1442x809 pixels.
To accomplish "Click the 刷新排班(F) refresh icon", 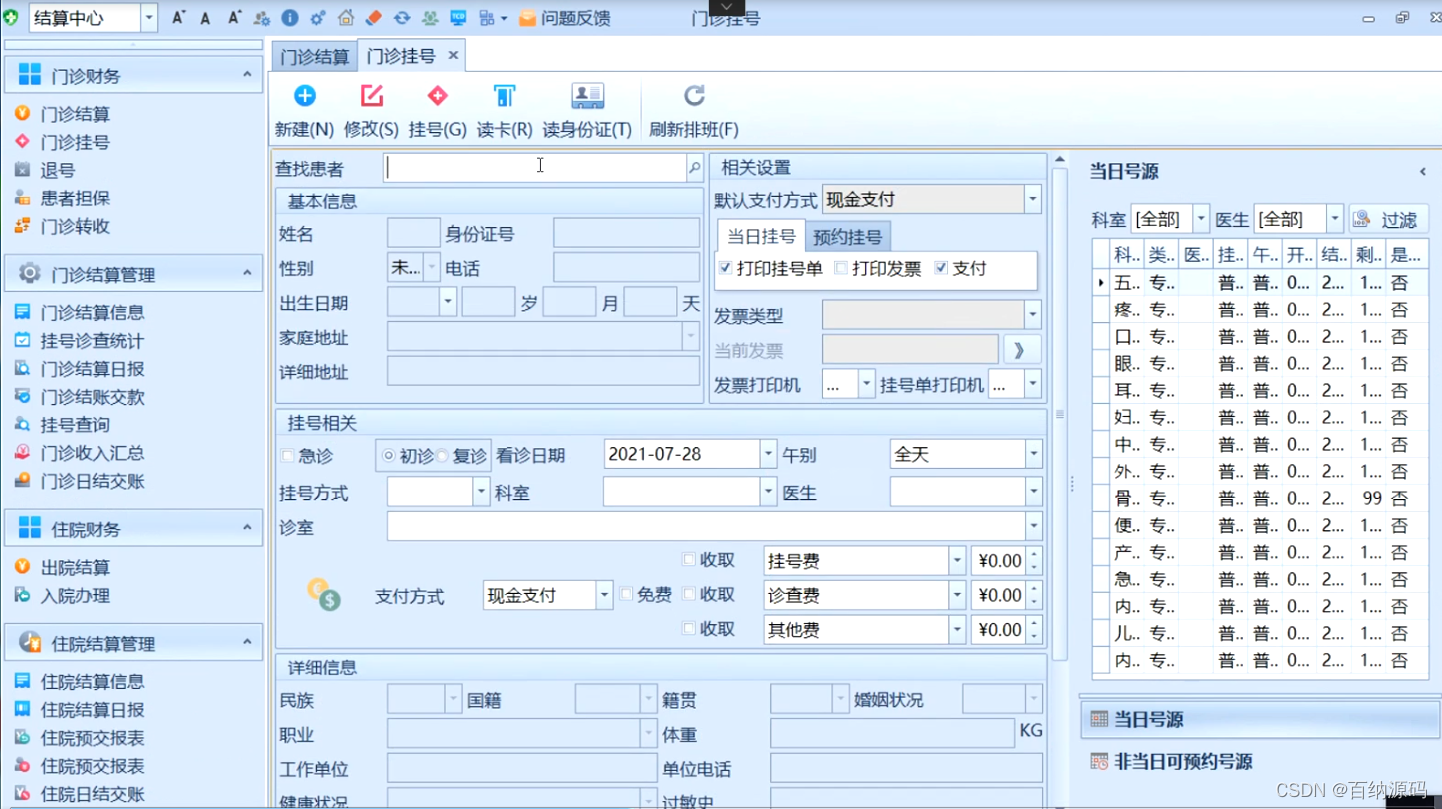I will tap(694, 96).
